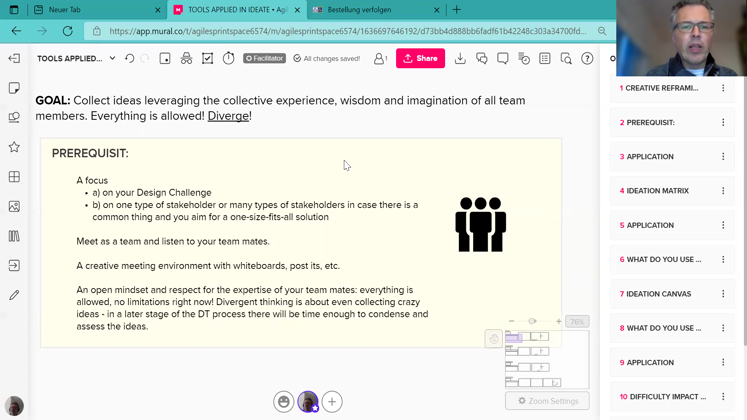Click the add participant plus button
The image size is (747, 420).
tap(332, 402)
